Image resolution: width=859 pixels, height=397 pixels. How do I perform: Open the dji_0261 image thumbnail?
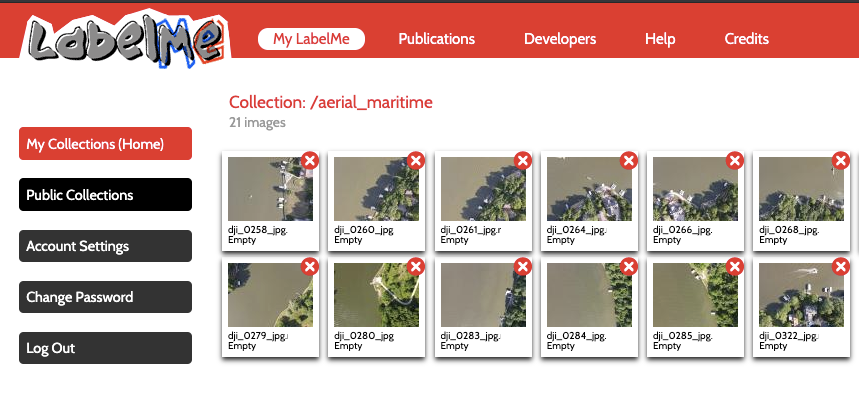[483, 189]
